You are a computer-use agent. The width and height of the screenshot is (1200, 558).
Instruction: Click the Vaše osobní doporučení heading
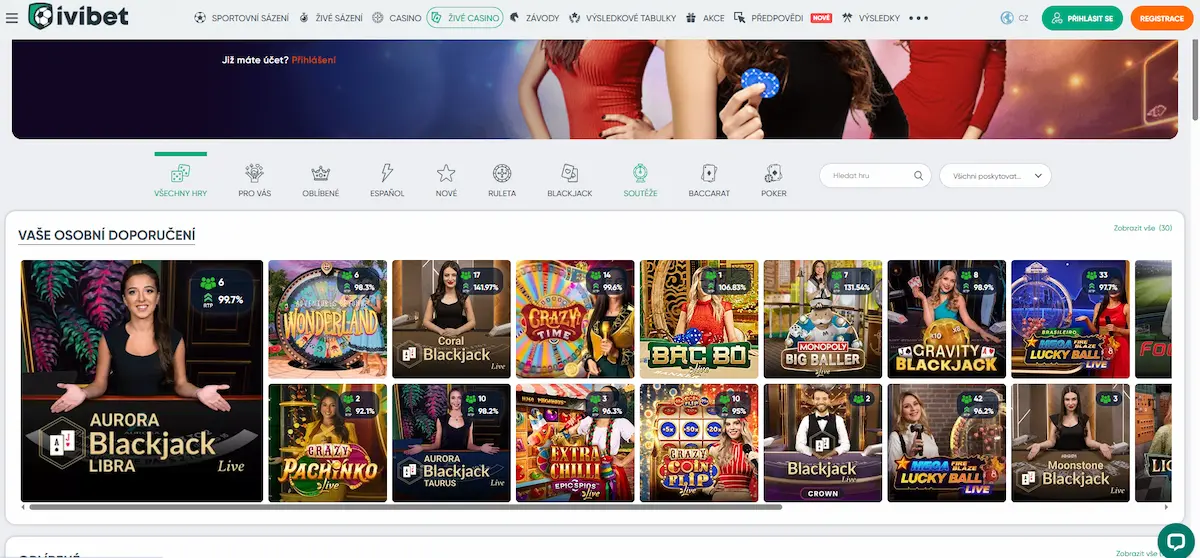pyautogui.click(x=106, y=235)
